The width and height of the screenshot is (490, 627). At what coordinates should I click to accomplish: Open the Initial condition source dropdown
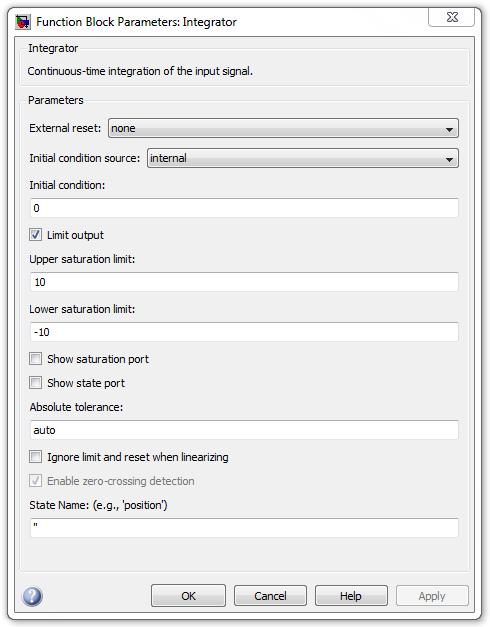point(303,158)
